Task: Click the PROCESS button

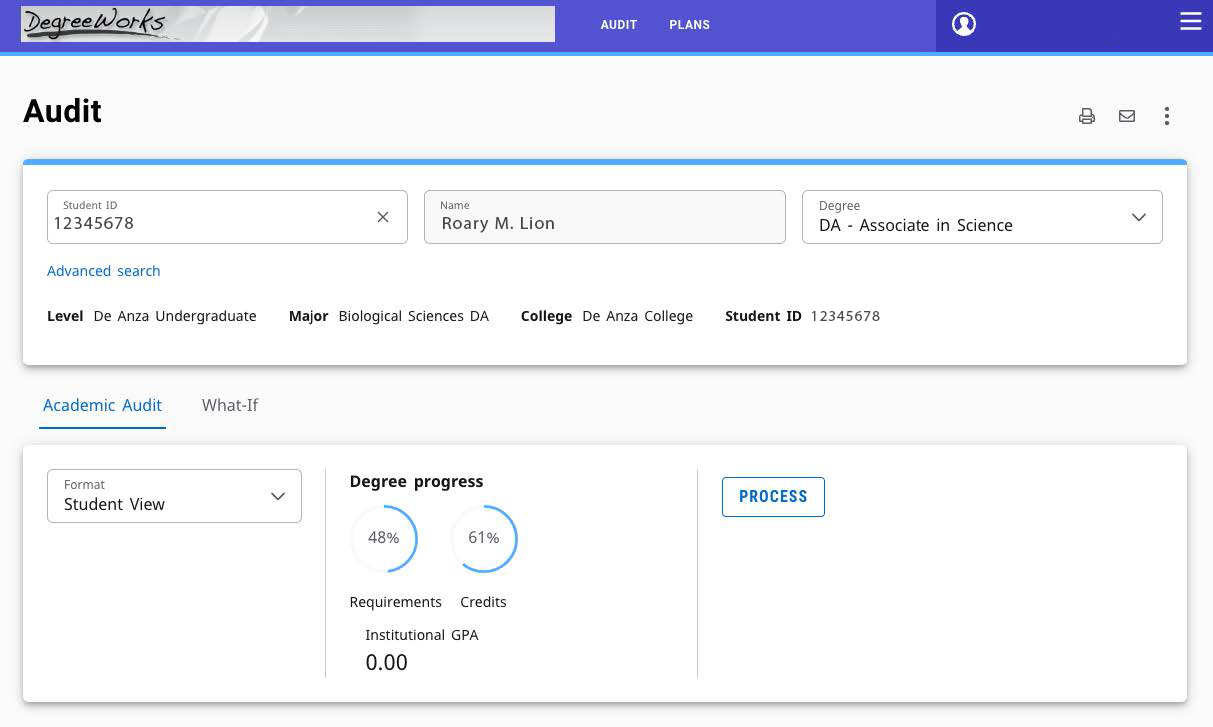Action: [773, 496]
